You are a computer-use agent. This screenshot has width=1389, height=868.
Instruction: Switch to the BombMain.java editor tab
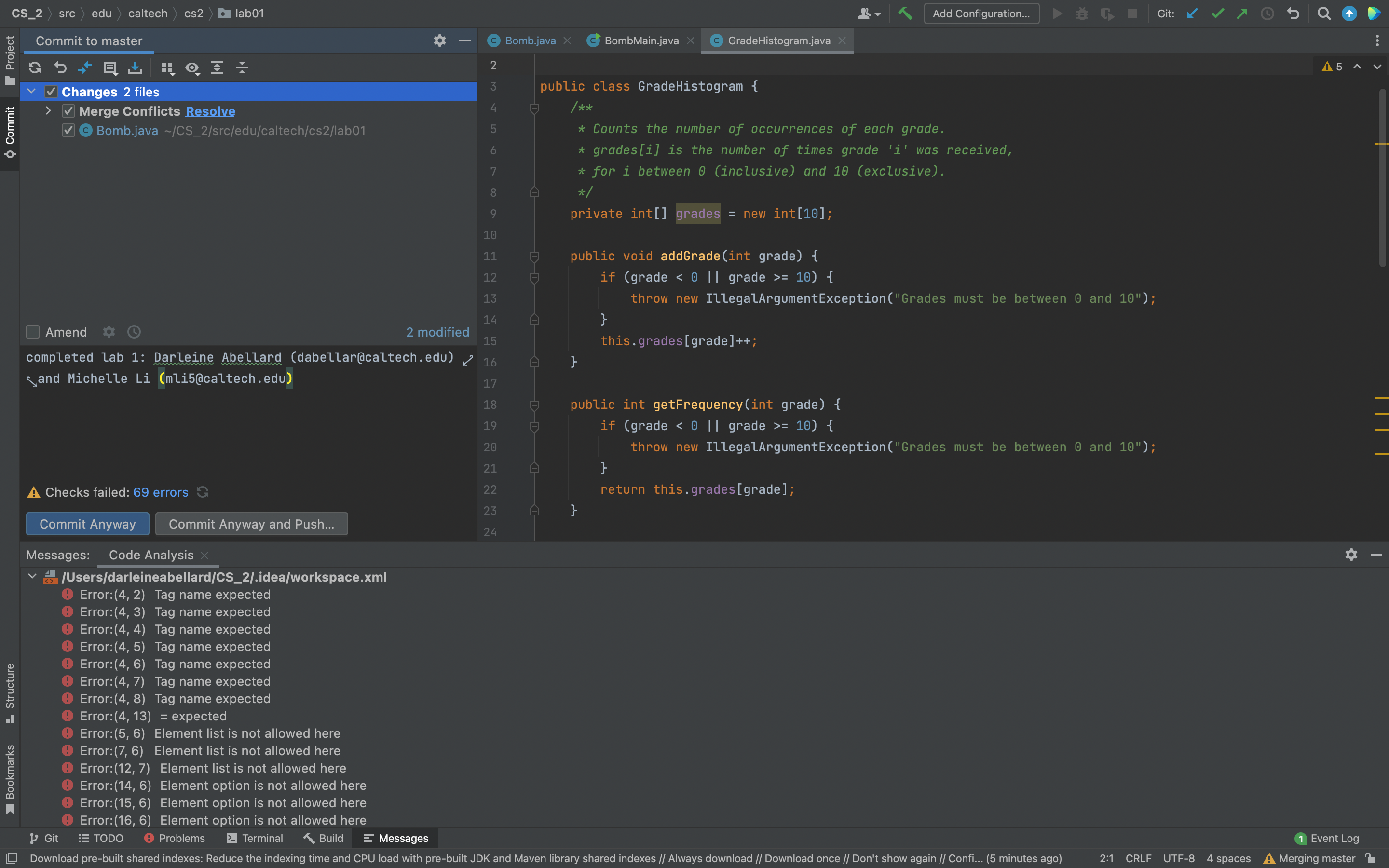coord(640,40)
